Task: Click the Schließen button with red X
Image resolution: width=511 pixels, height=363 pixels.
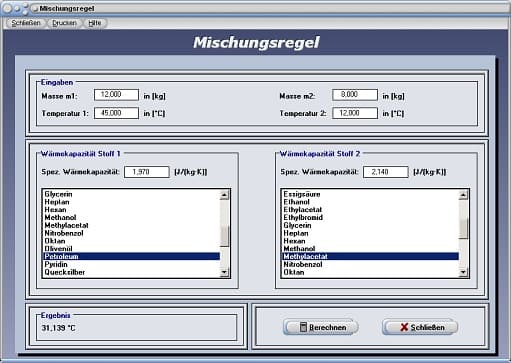Action: coord(420,327)
